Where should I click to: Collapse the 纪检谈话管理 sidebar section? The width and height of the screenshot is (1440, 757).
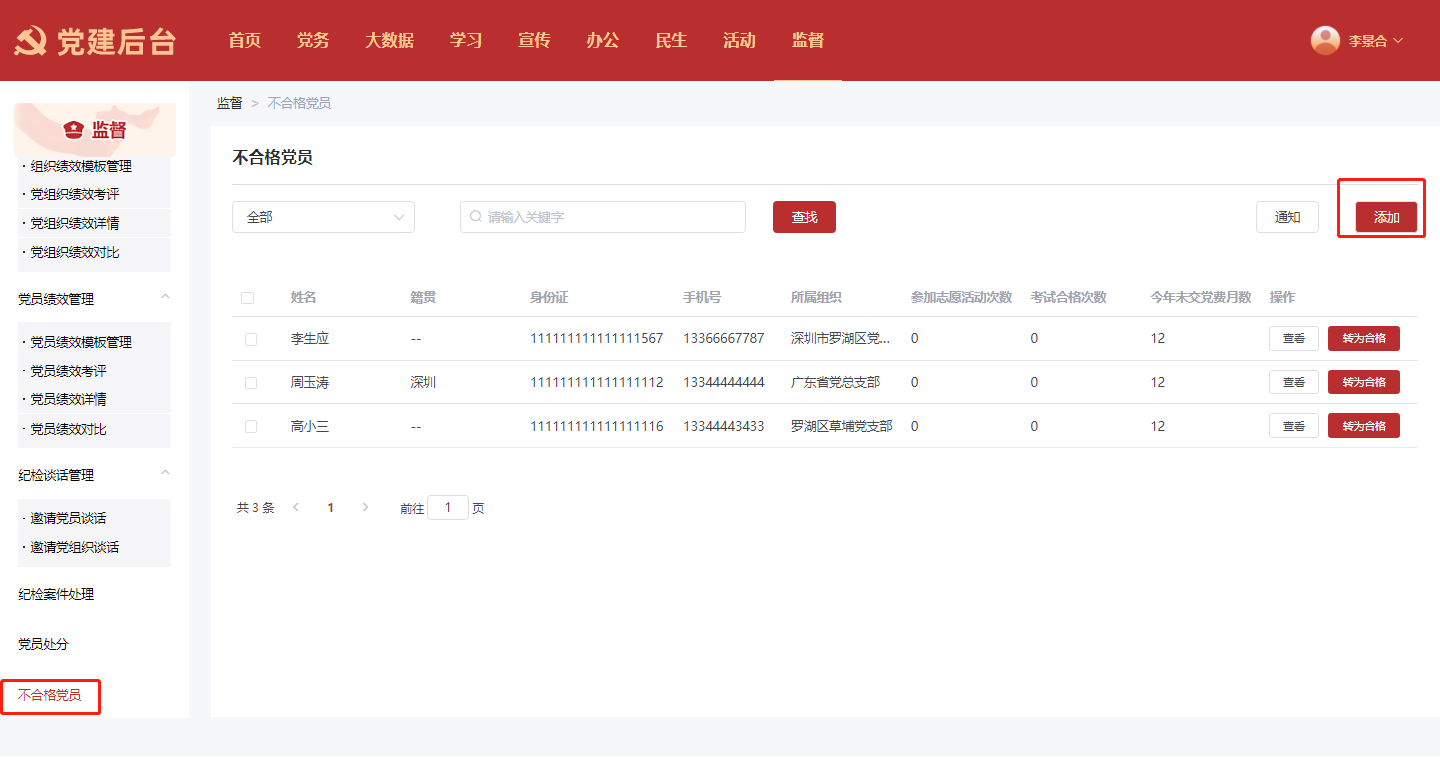coord(166,474)
